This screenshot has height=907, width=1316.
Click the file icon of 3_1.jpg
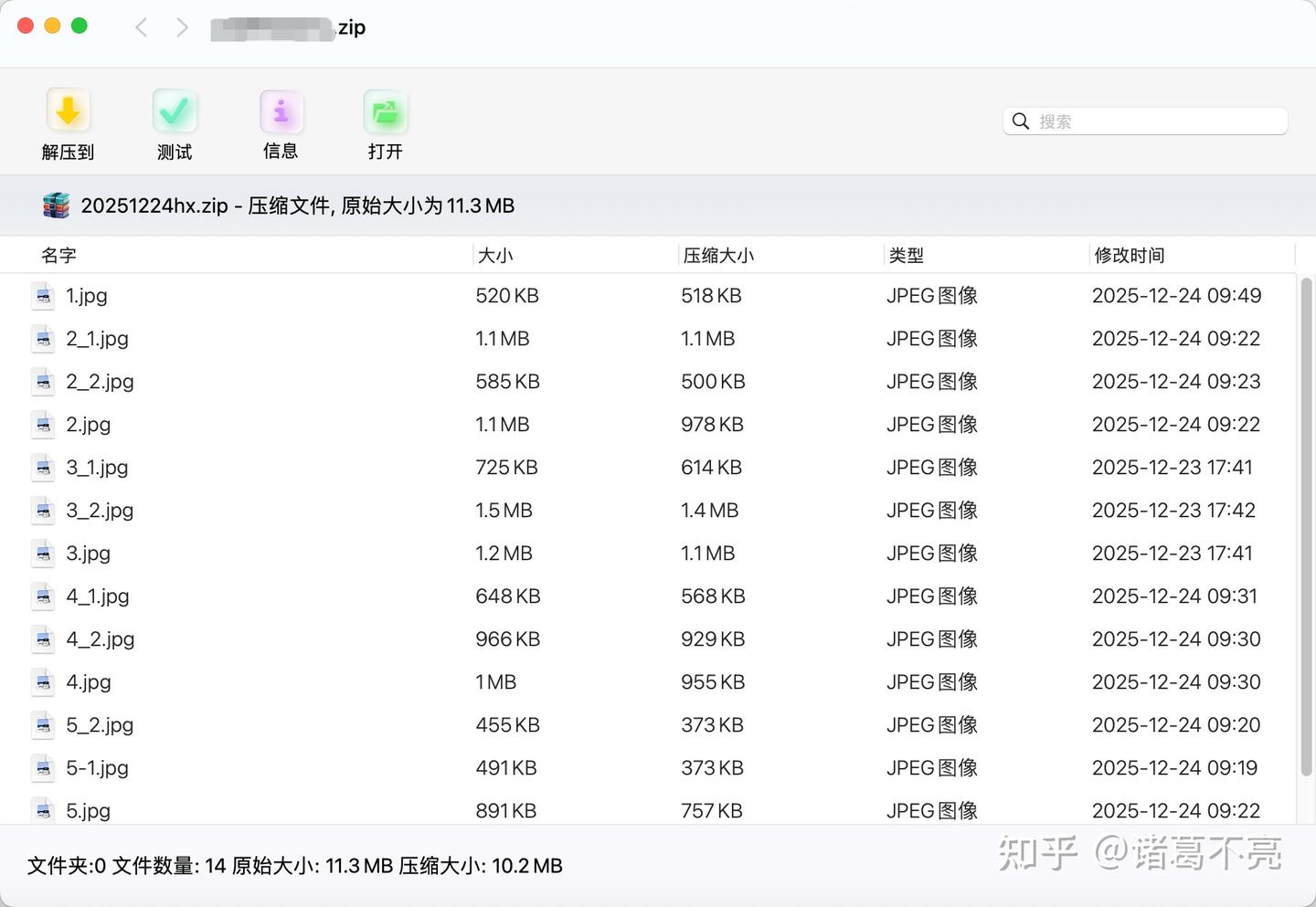pyautogui.click(x=43, y=468)
